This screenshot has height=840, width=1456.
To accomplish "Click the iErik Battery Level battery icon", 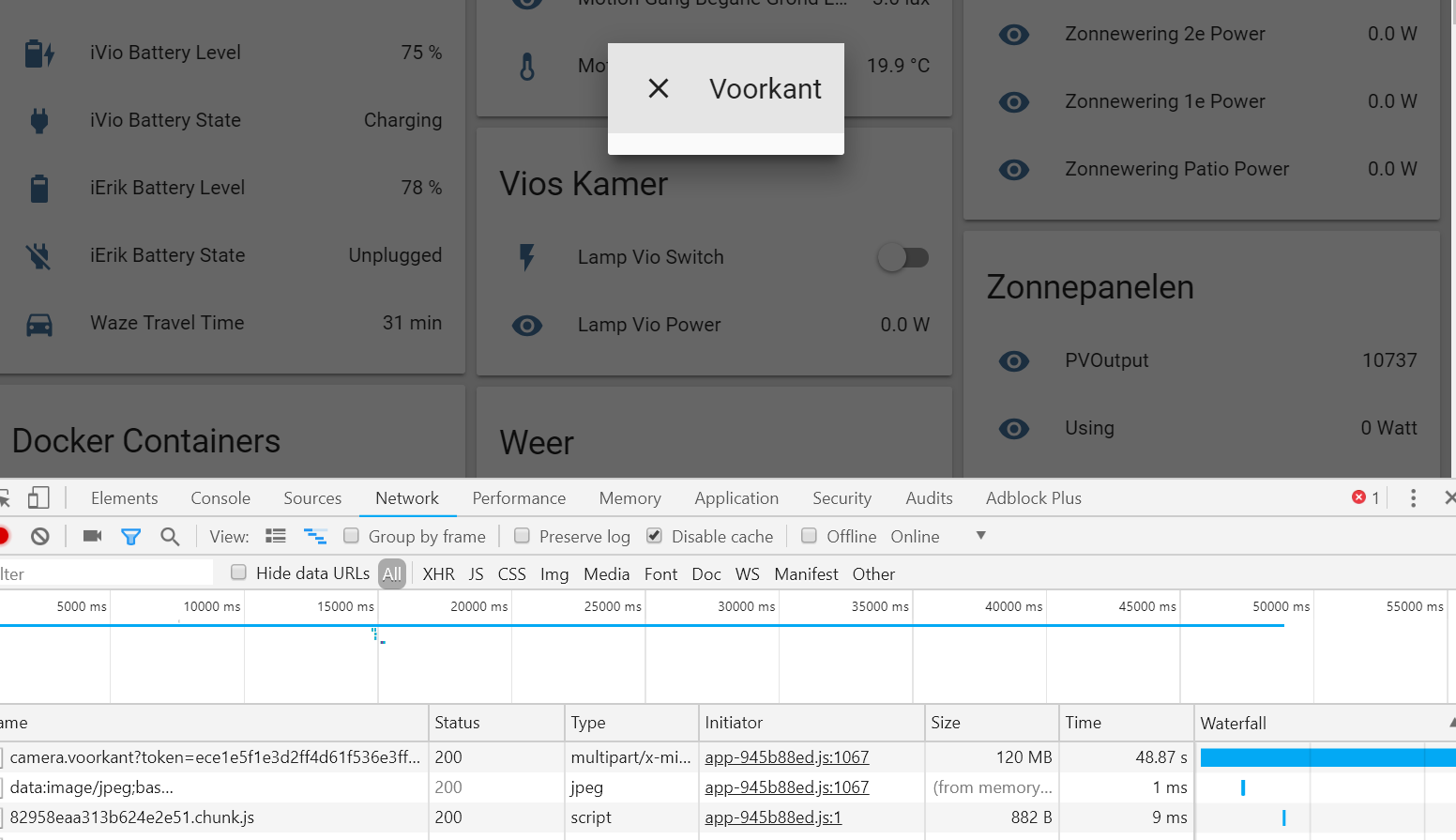I will tap(39, 189).
